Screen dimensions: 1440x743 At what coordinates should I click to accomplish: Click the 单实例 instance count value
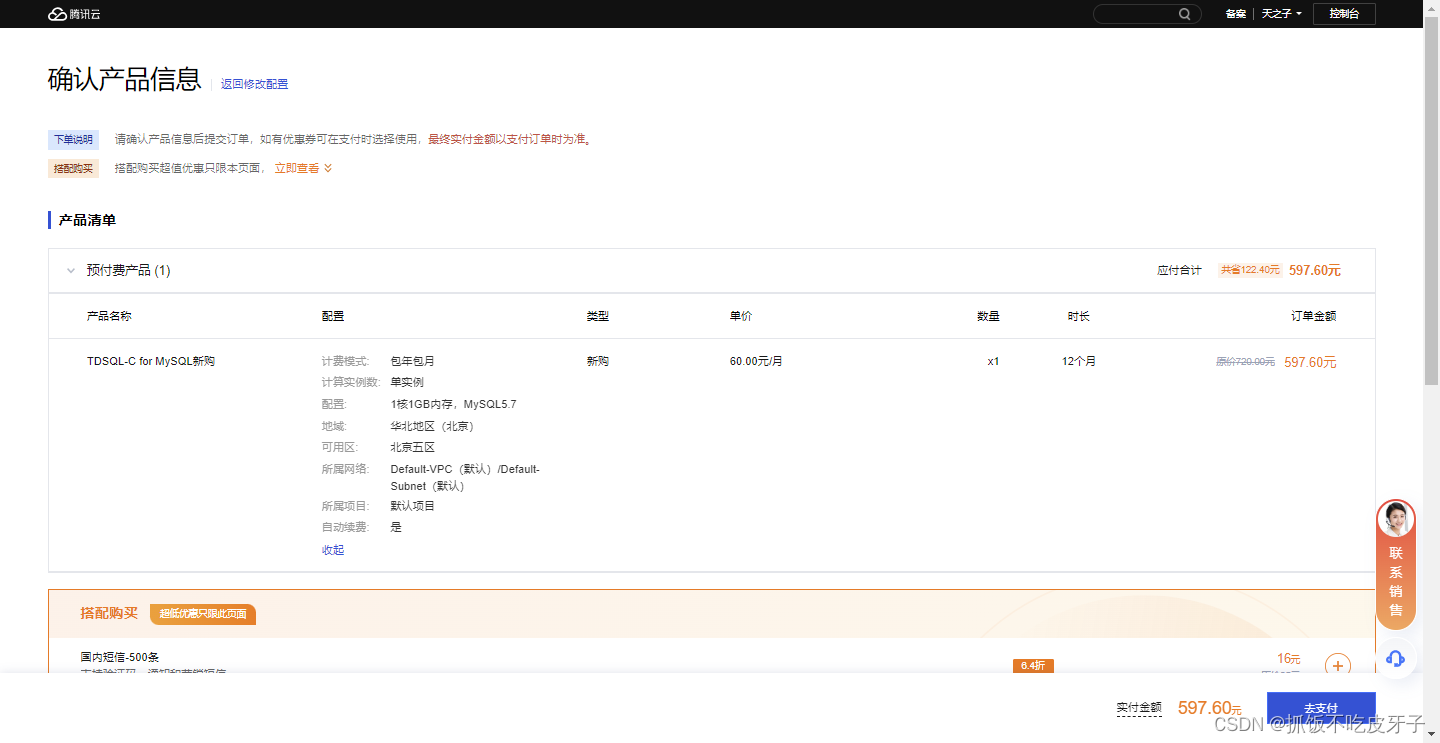tap(407, 382)
